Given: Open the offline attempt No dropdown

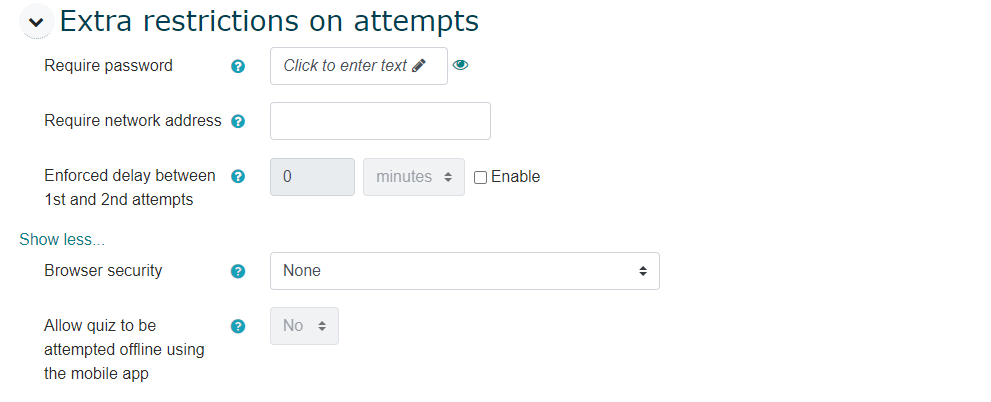Looking at the screenshot, I should click(x=304, y=326).
